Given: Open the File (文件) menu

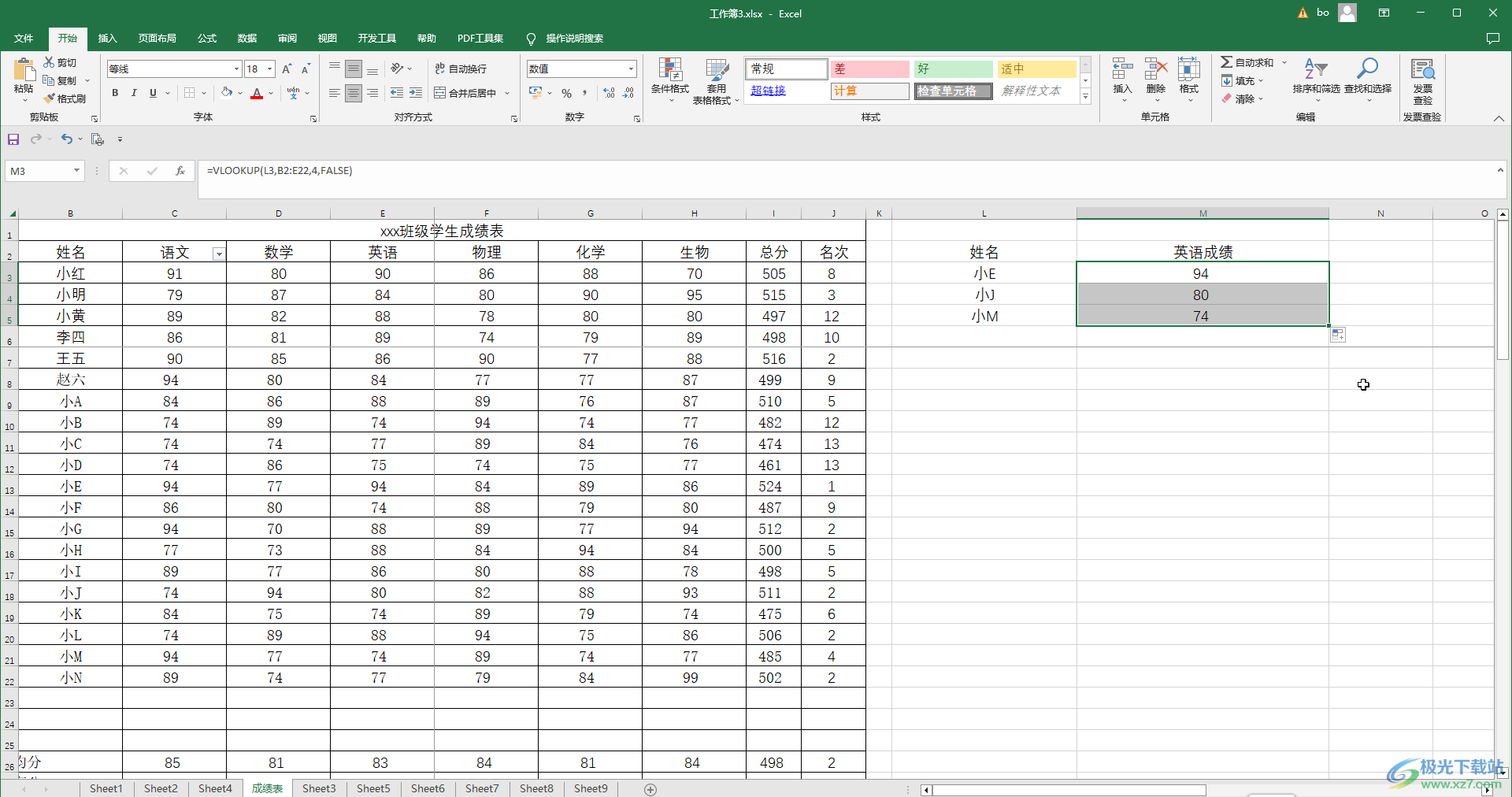Looking at the screenshot, I should click(x=24, y=39).
